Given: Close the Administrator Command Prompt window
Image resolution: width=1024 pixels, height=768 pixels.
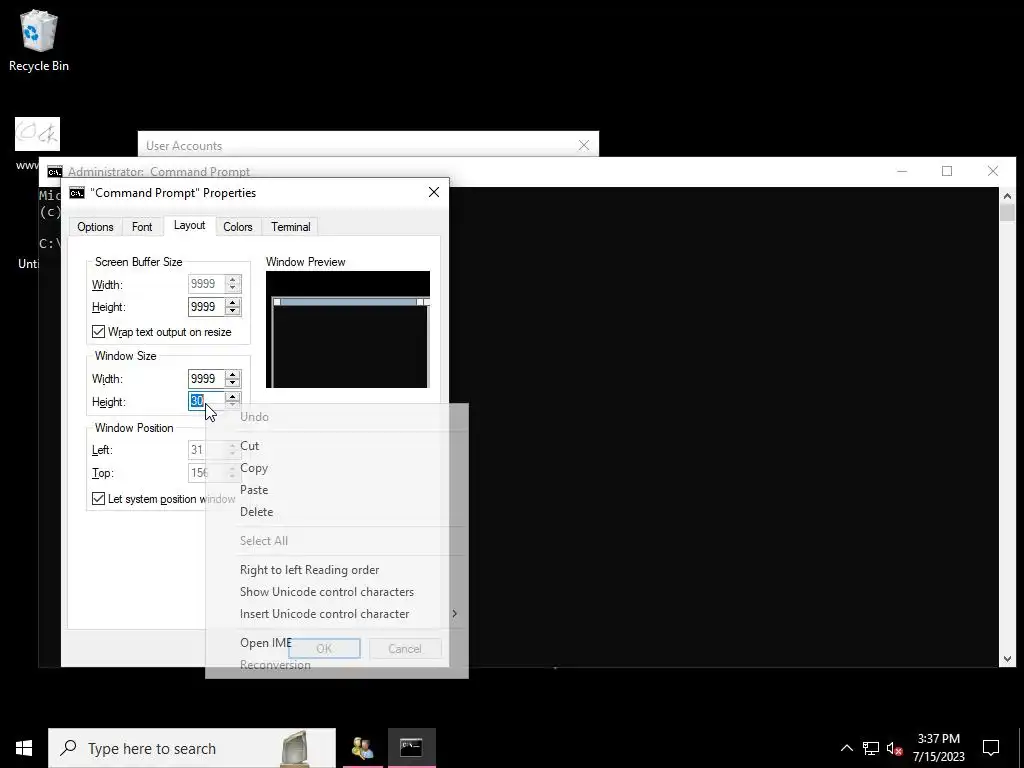Looking at the screenshot, I should [993, 171].
